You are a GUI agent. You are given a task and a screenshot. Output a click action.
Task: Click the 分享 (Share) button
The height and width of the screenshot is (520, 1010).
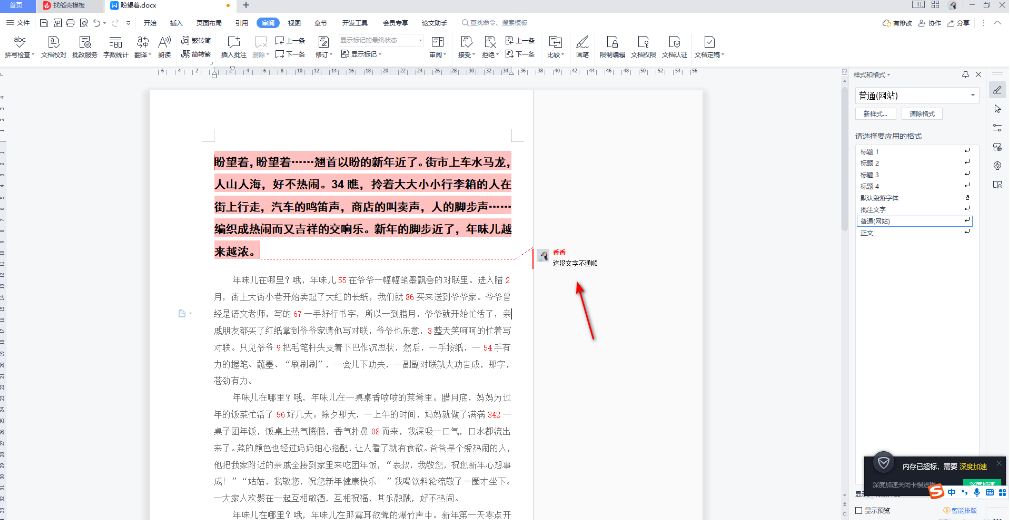coord(958,23)
